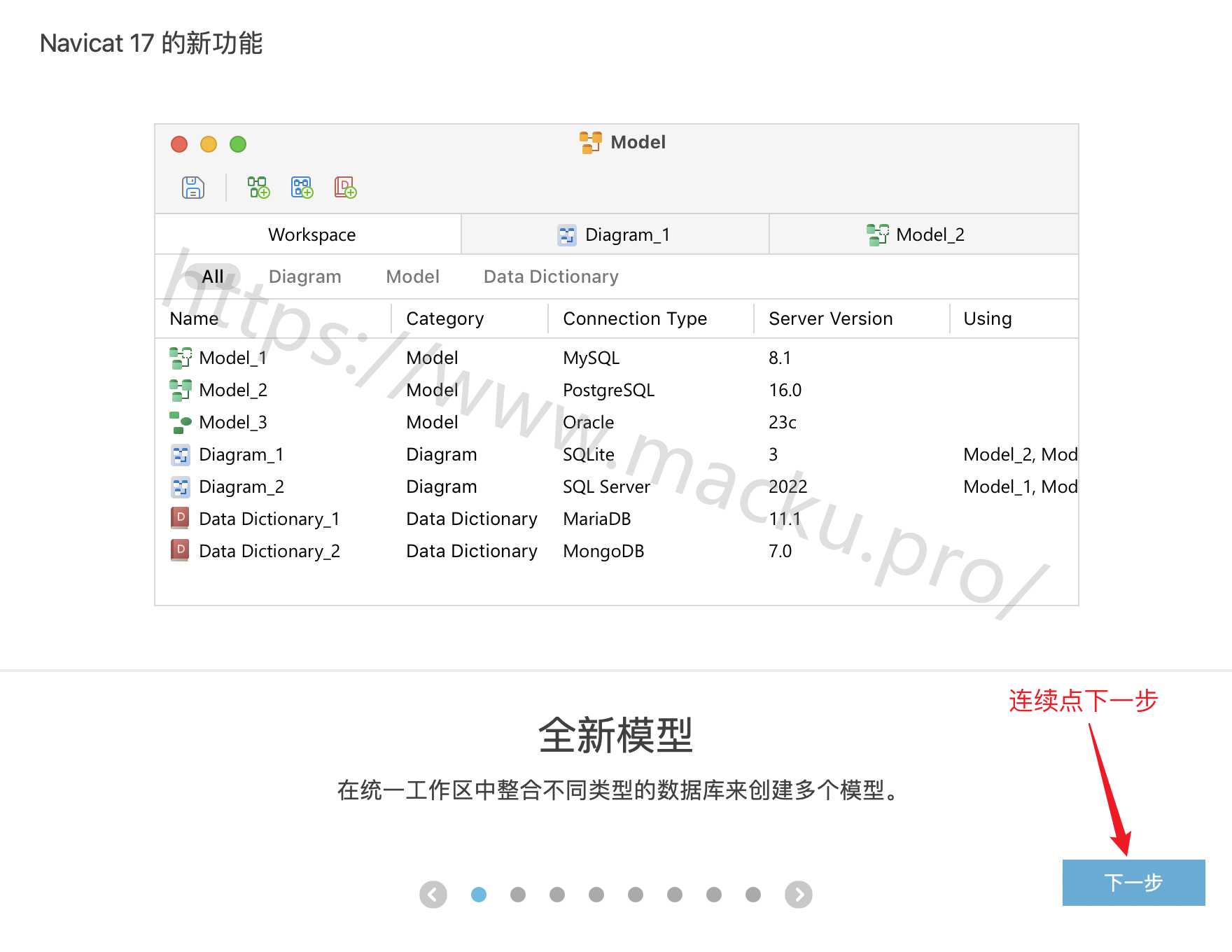Click the PostgreSQL connection type cell
Image resolution: width=1232 pixels, height=952 pixels.
pos(609,390)
